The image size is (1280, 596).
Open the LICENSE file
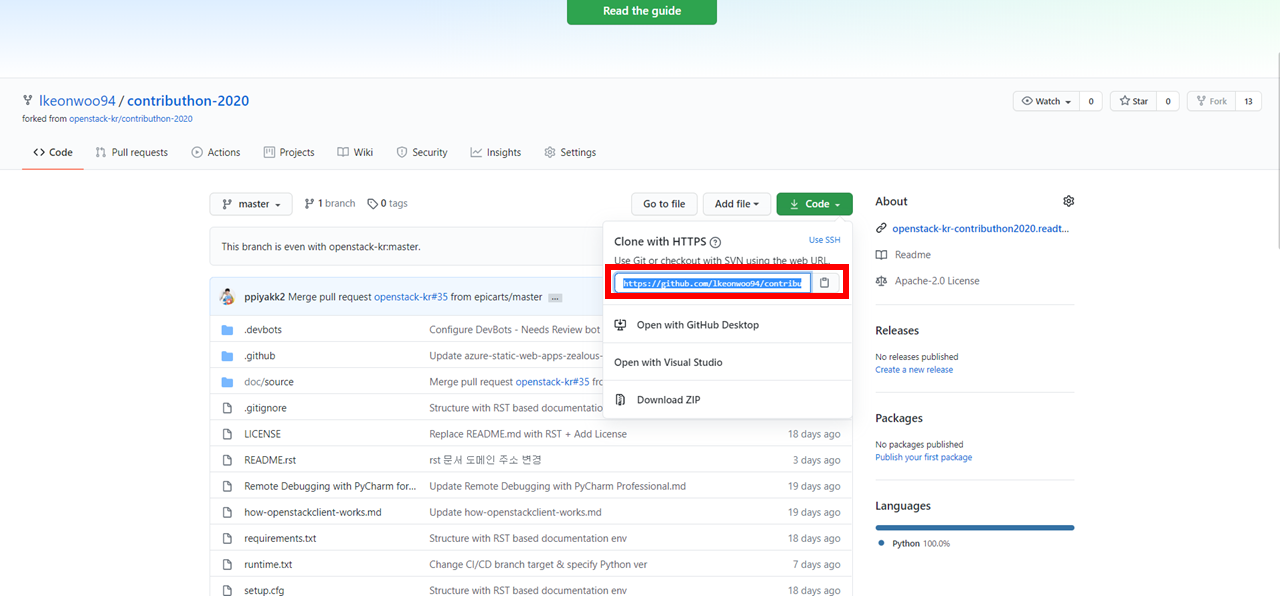point(262,434)
